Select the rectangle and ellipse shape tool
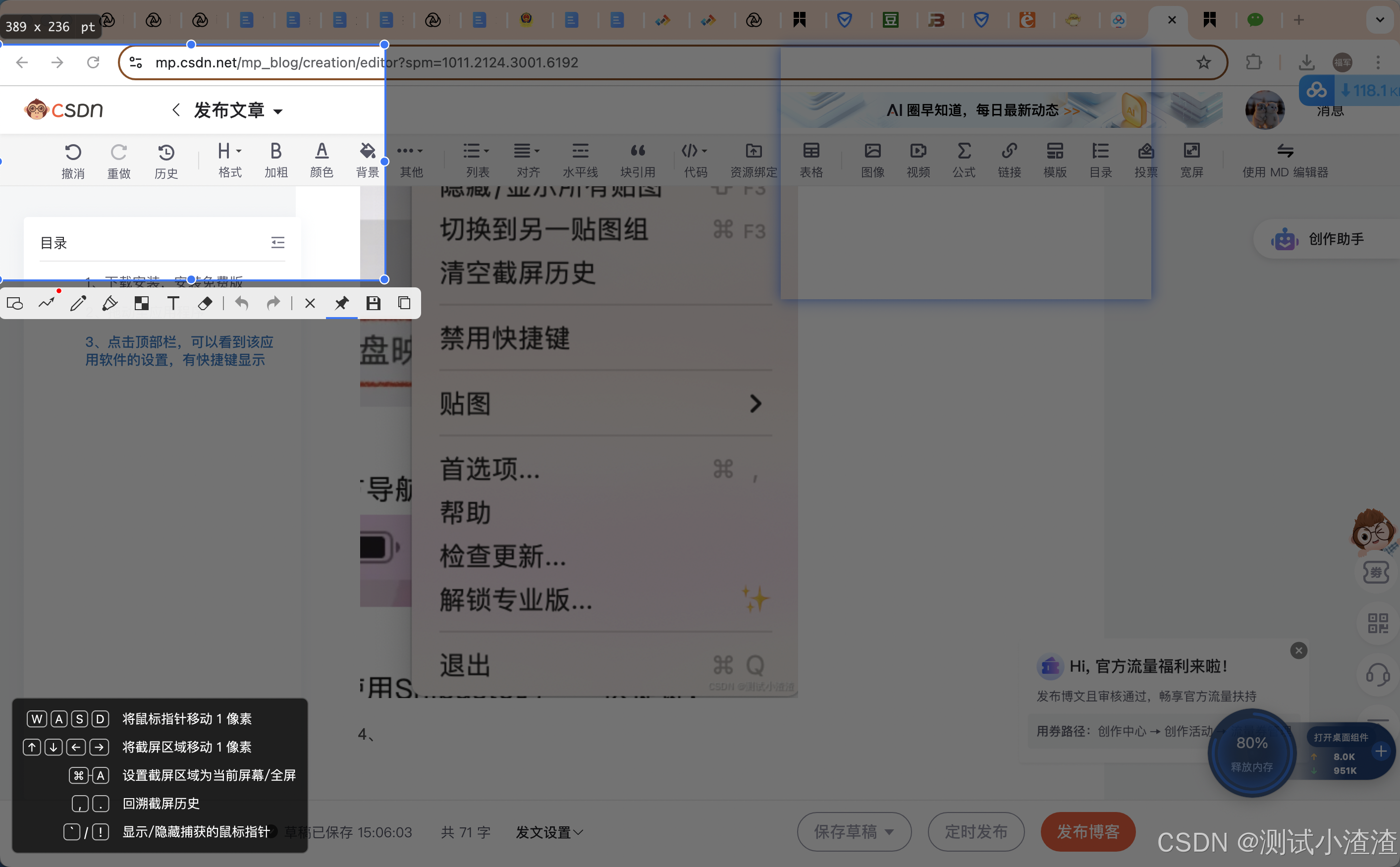Screen dimensions: 1400x867 15,303
